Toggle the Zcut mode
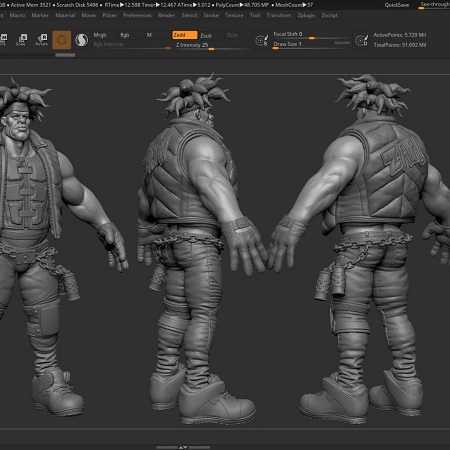The image size is (450, 450). pyautogui.click(x=232, y=35)
